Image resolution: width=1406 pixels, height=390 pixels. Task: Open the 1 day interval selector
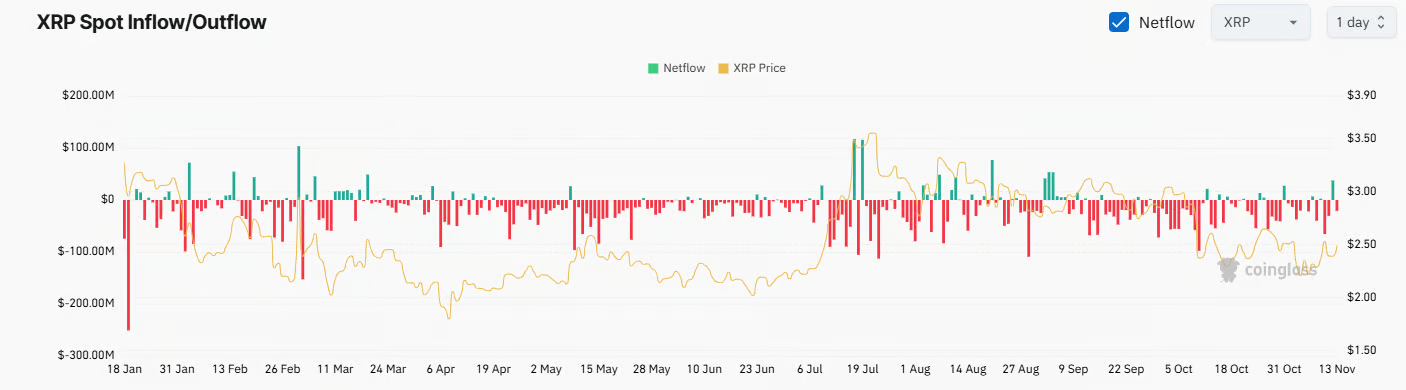tap(1362, 22)
